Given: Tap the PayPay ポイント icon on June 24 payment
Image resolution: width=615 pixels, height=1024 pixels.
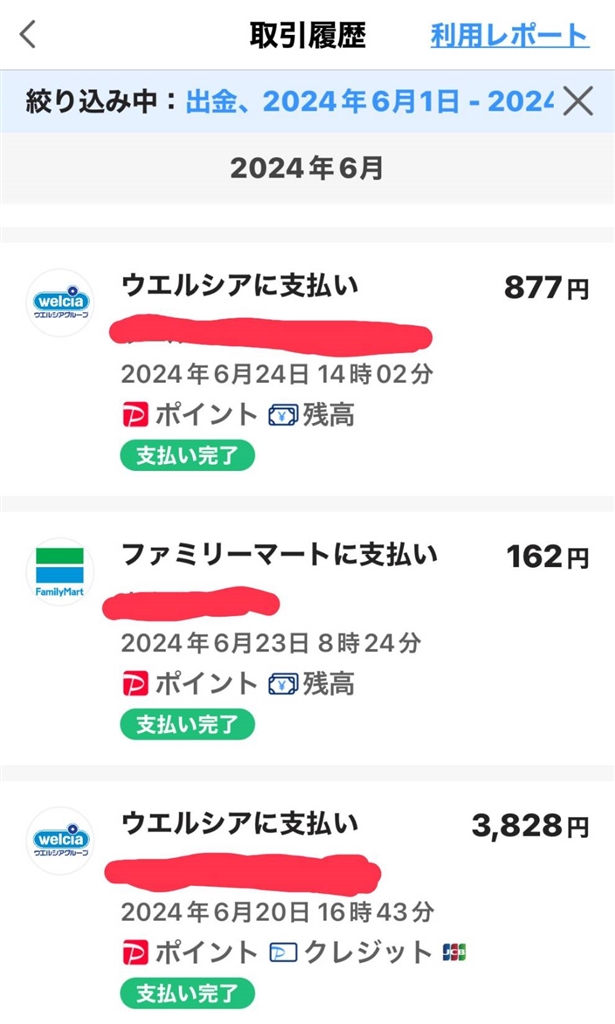Looking at the screenshot, I should (x=135, y=415).
